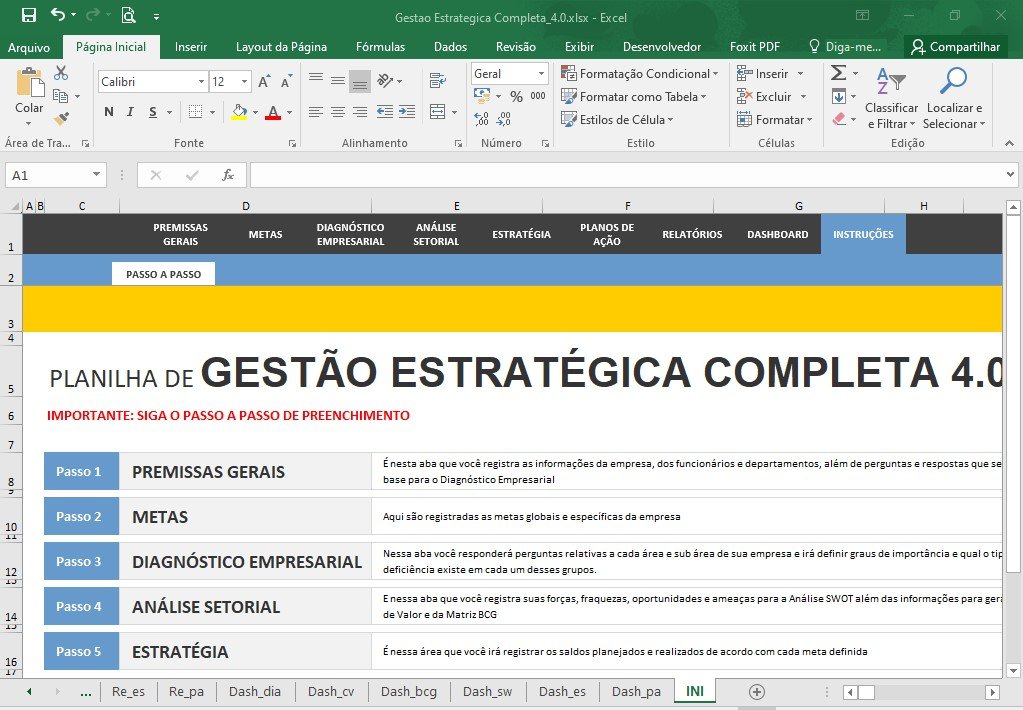Toggle underline S formatting
The width and height of the screenshot is (1023, 710).
(153, 112)
